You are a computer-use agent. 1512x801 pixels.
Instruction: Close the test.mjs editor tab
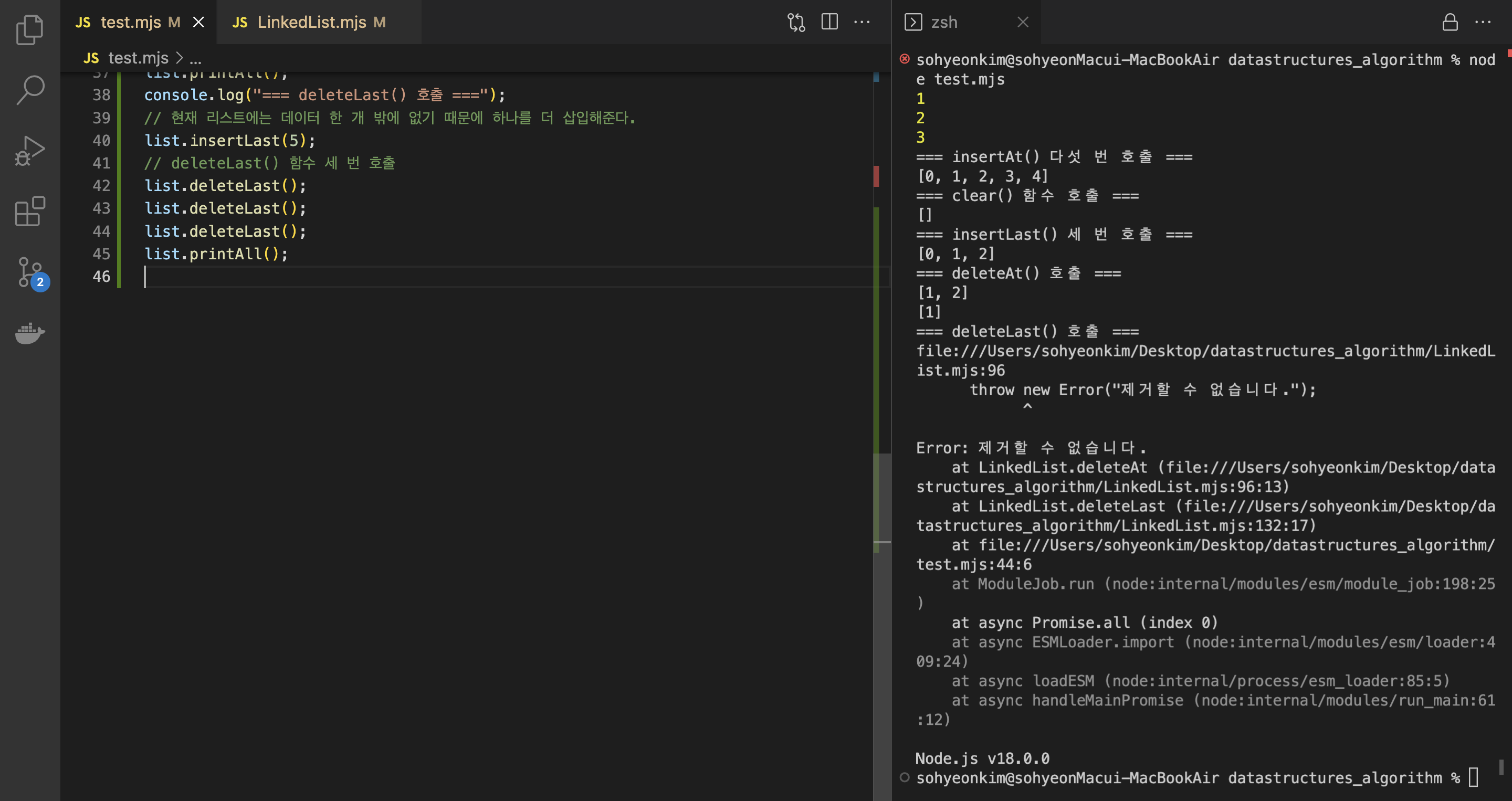[x=199, y=22]
